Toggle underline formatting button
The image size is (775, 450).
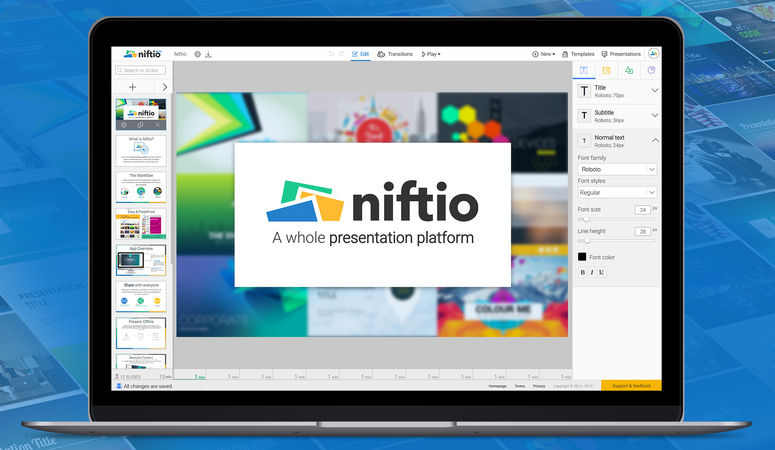click(x=601, y=272)
